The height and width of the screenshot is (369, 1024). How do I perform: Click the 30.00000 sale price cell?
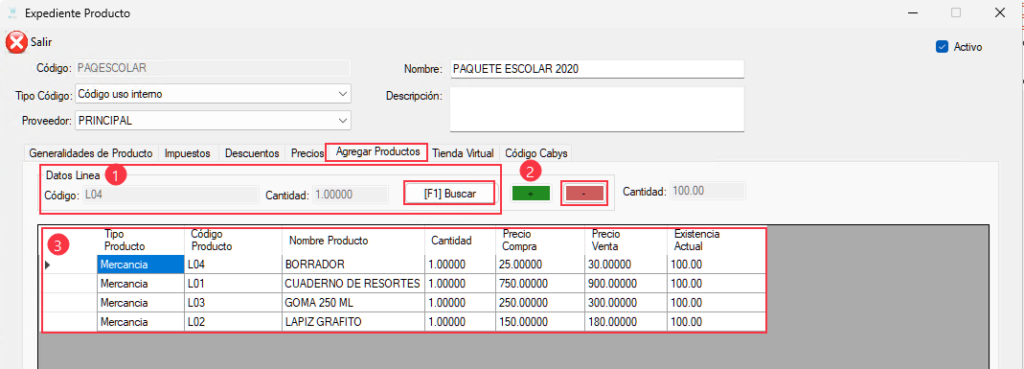(626, 265)
